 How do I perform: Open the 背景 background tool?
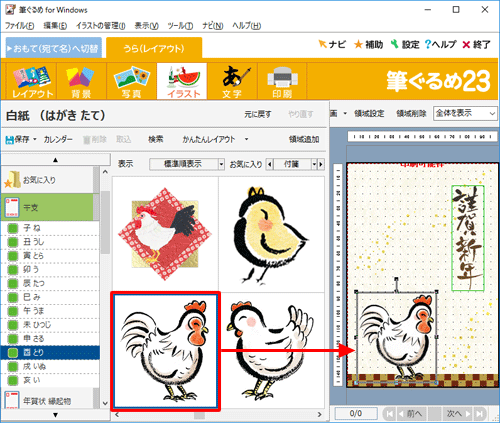tap(81, 81)
